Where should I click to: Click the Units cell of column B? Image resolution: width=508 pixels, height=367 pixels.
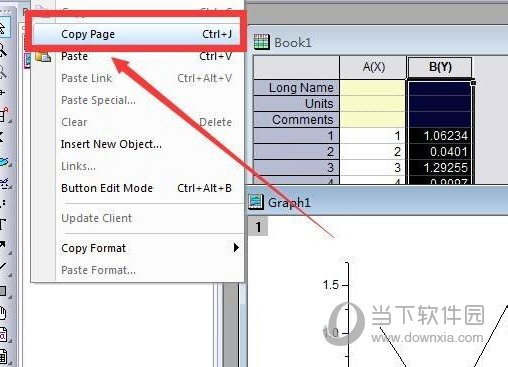[440, 104]
